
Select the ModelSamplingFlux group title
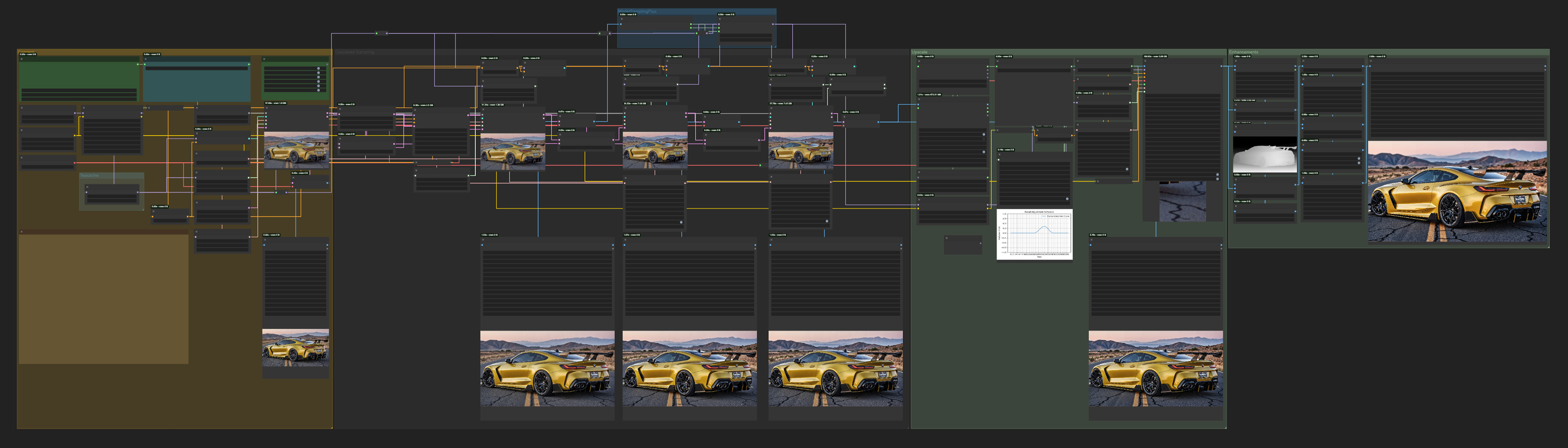pos(637,11)
